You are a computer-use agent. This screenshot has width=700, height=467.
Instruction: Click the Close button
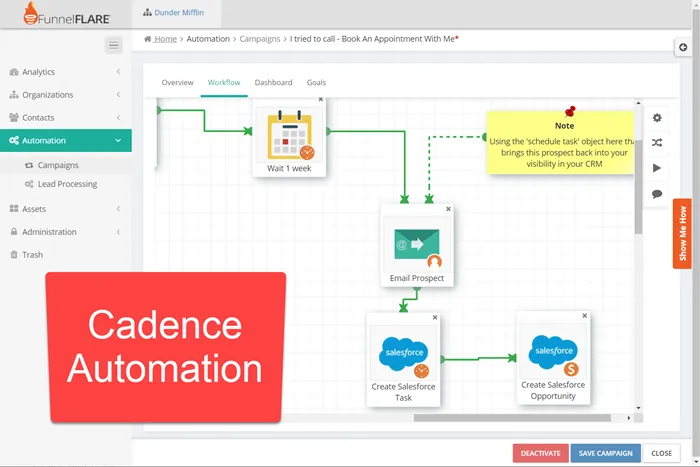pos(661,453)
